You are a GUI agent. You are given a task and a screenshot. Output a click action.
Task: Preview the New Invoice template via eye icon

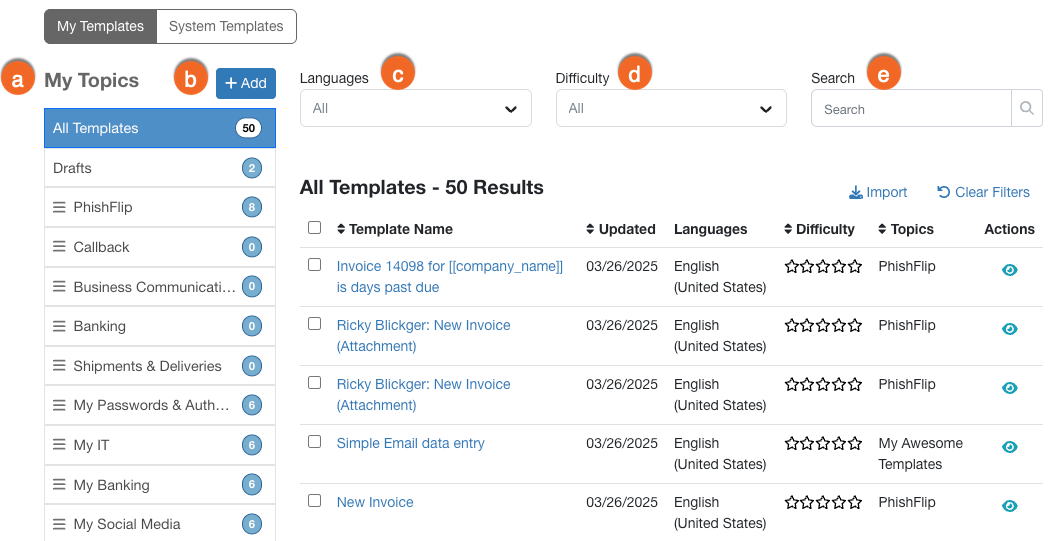(1009, 506)
